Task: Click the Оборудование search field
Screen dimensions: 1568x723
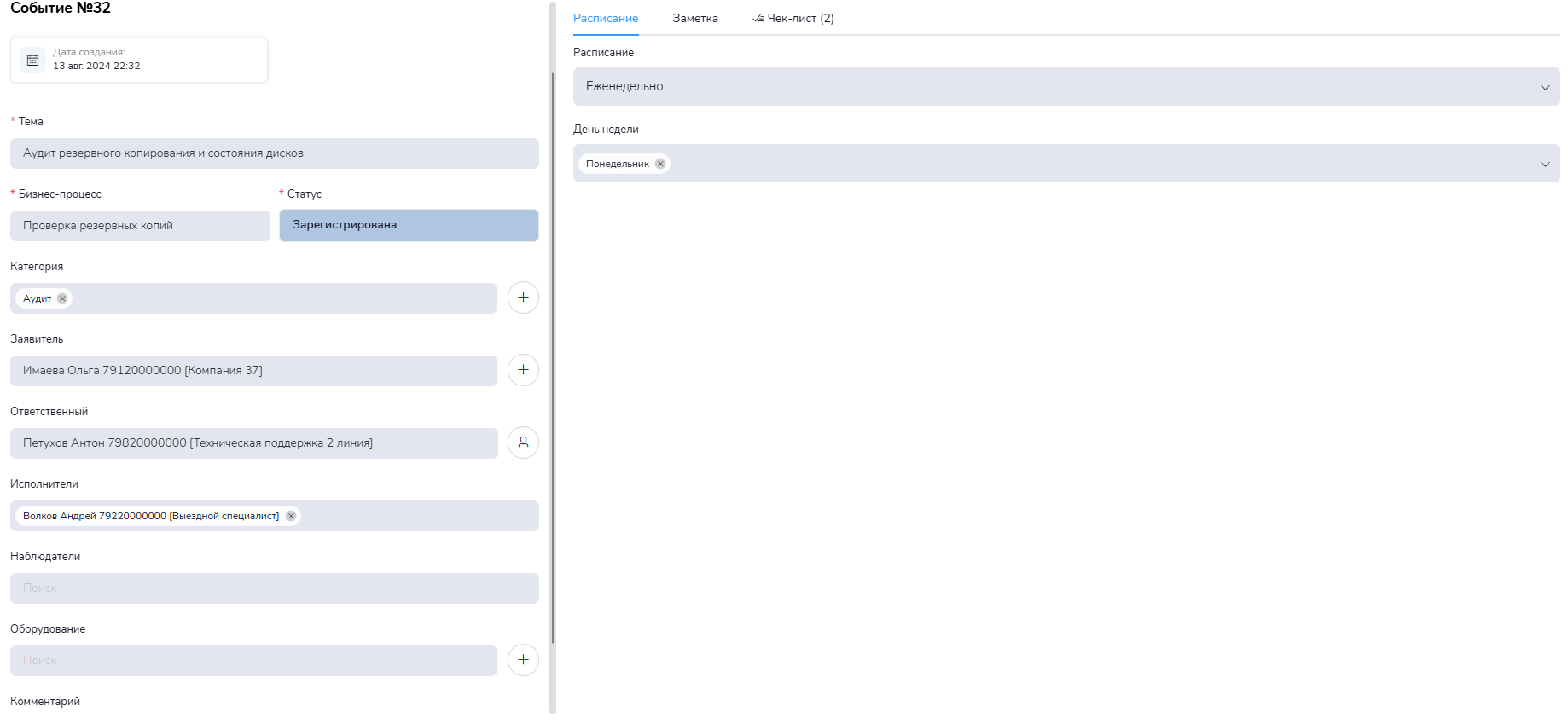Action: tap(253, 661)
